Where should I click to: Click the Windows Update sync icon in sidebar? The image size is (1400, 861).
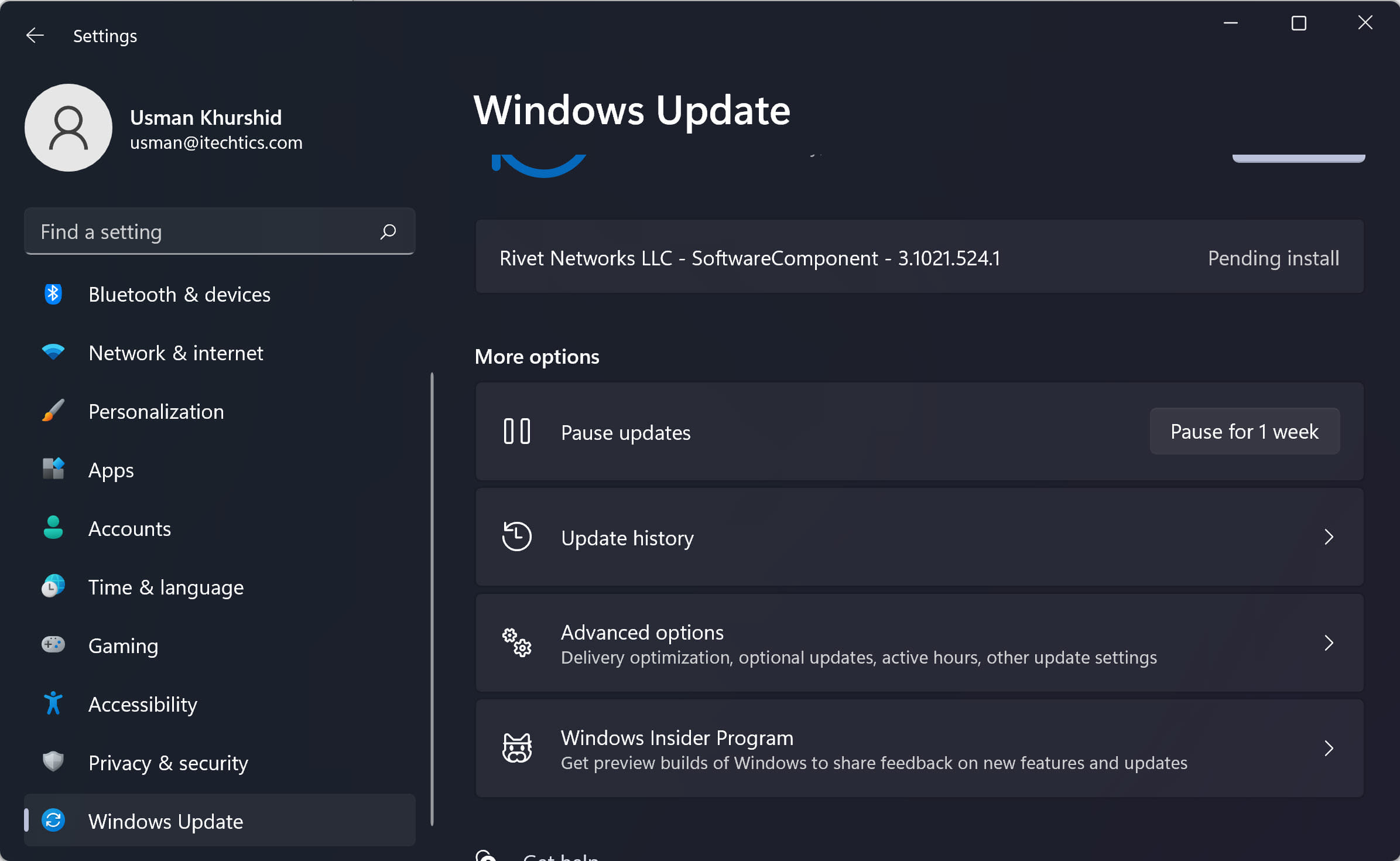53,821
